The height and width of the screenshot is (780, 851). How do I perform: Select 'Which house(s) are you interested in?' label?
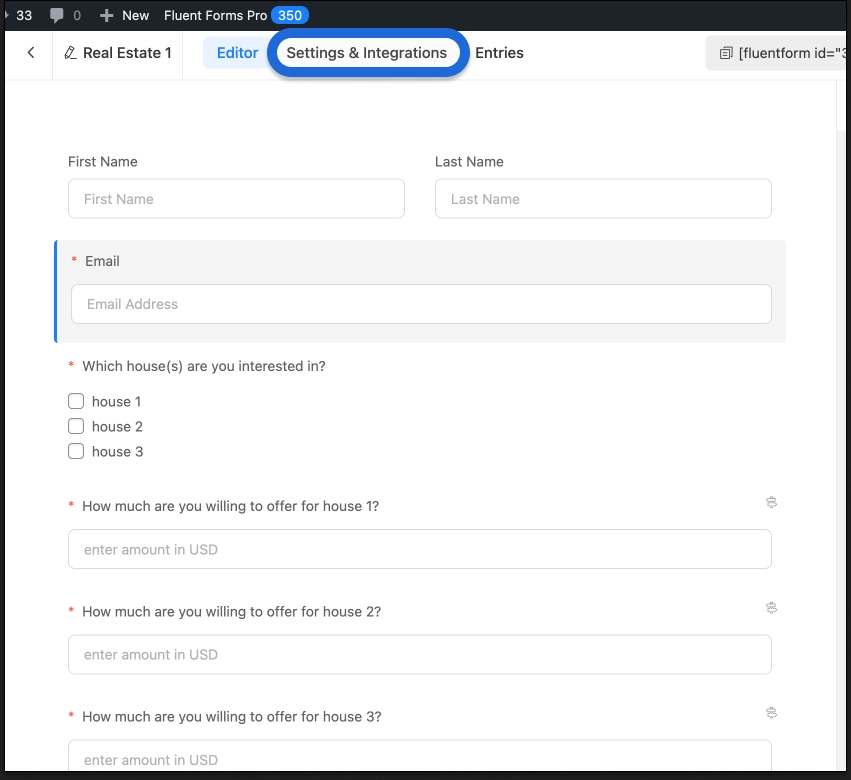coord(204,366)
